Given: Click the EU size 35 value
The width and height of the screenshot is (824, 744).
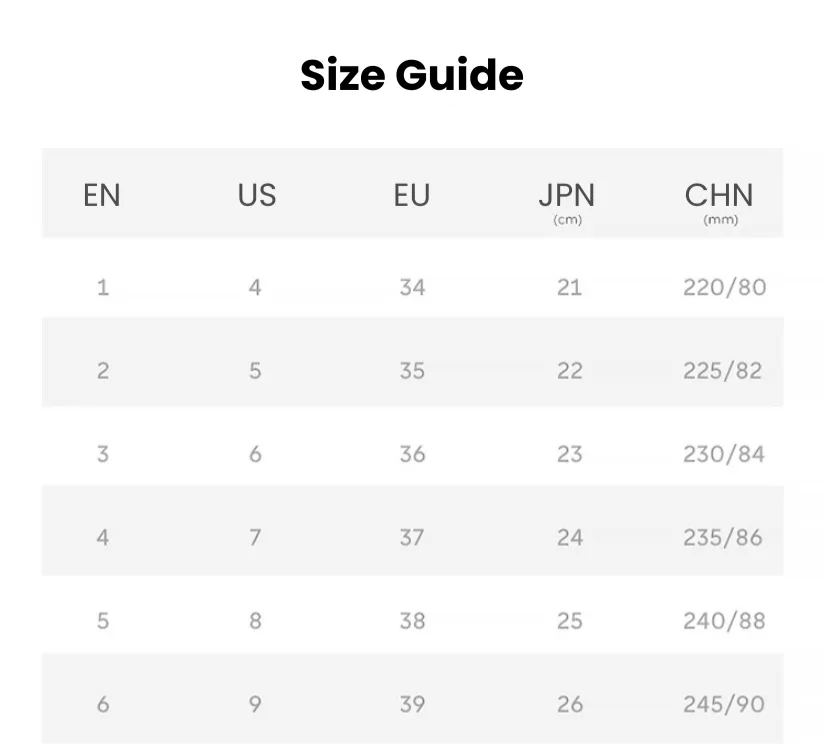Looking at the screenshot, I should point(412,371).
